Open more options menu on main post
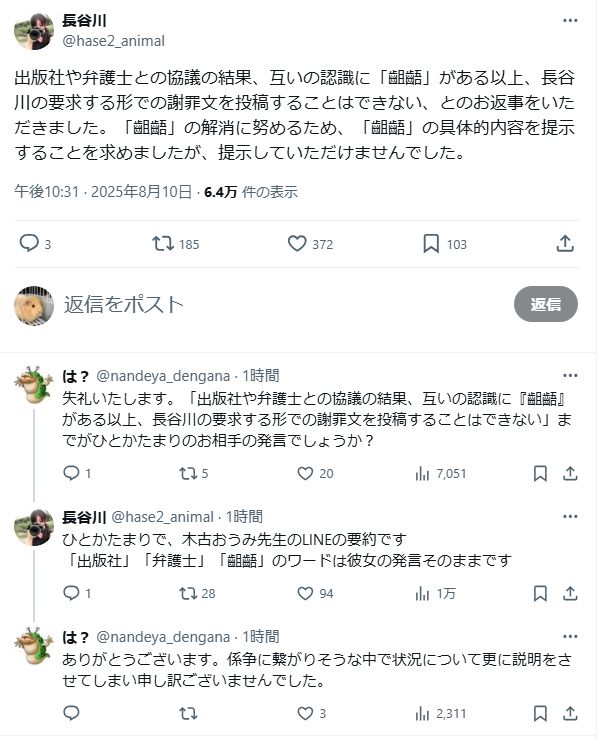604x740 pixels. pos(569,21)
